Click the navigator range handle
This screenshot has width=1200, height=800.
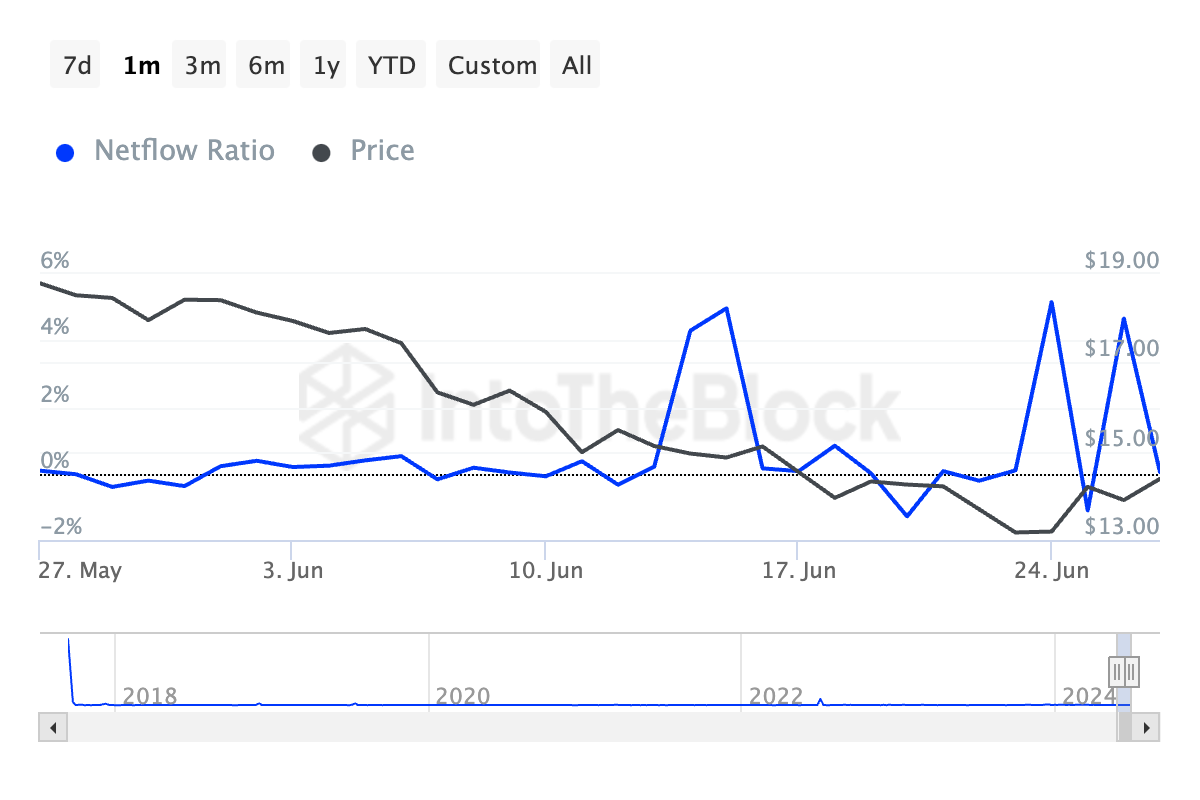pos(1124,670)
